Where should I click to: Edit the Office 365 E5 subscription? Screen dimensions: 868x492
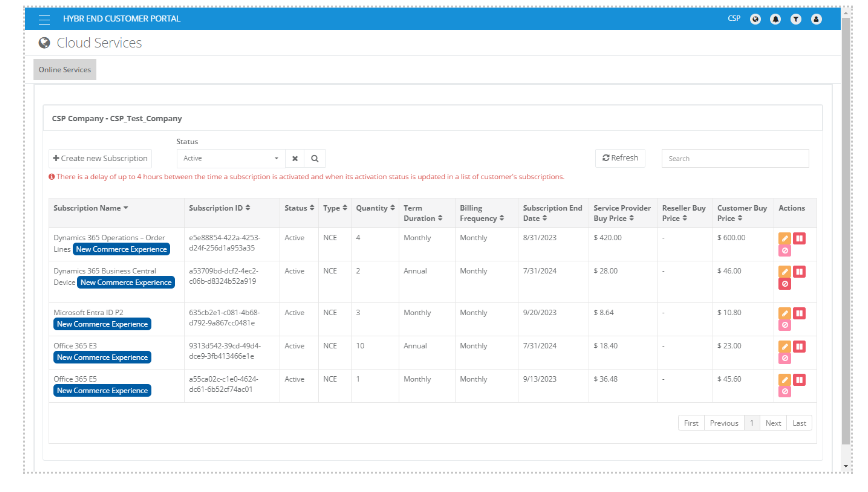pyautogui.click(x=784, y=380)
